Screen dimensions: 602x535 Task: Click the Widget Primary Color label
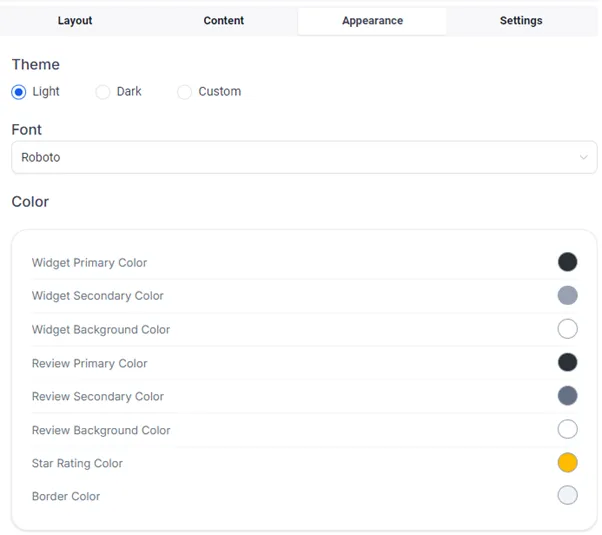coord(89,263)
